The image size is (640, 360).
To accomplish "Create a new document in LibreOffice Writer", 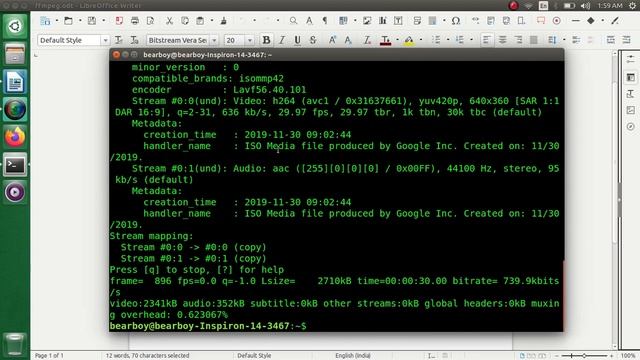I will [45, 21].
